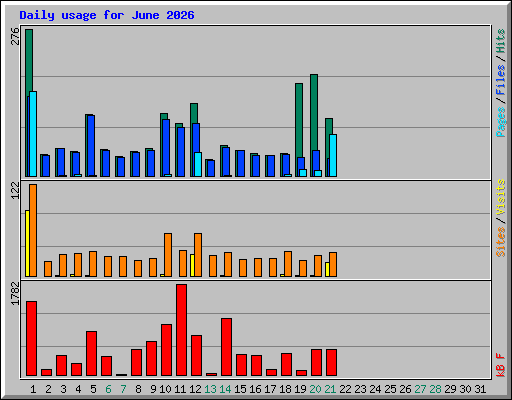Click the yellow sites bar for day 1

click(x=27, y=243)
